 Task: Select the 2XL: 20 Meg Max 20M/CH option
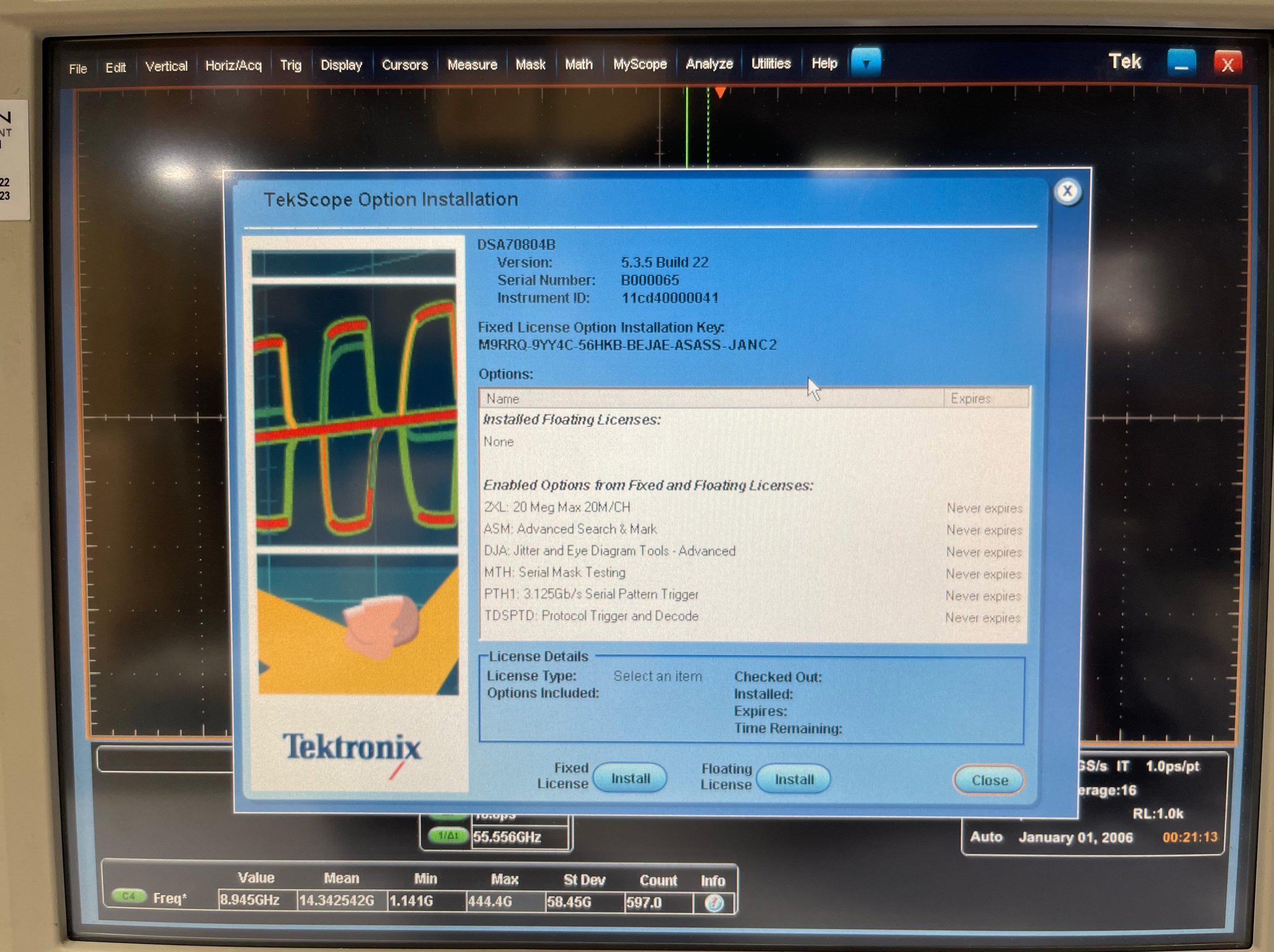tap(753, 508)
